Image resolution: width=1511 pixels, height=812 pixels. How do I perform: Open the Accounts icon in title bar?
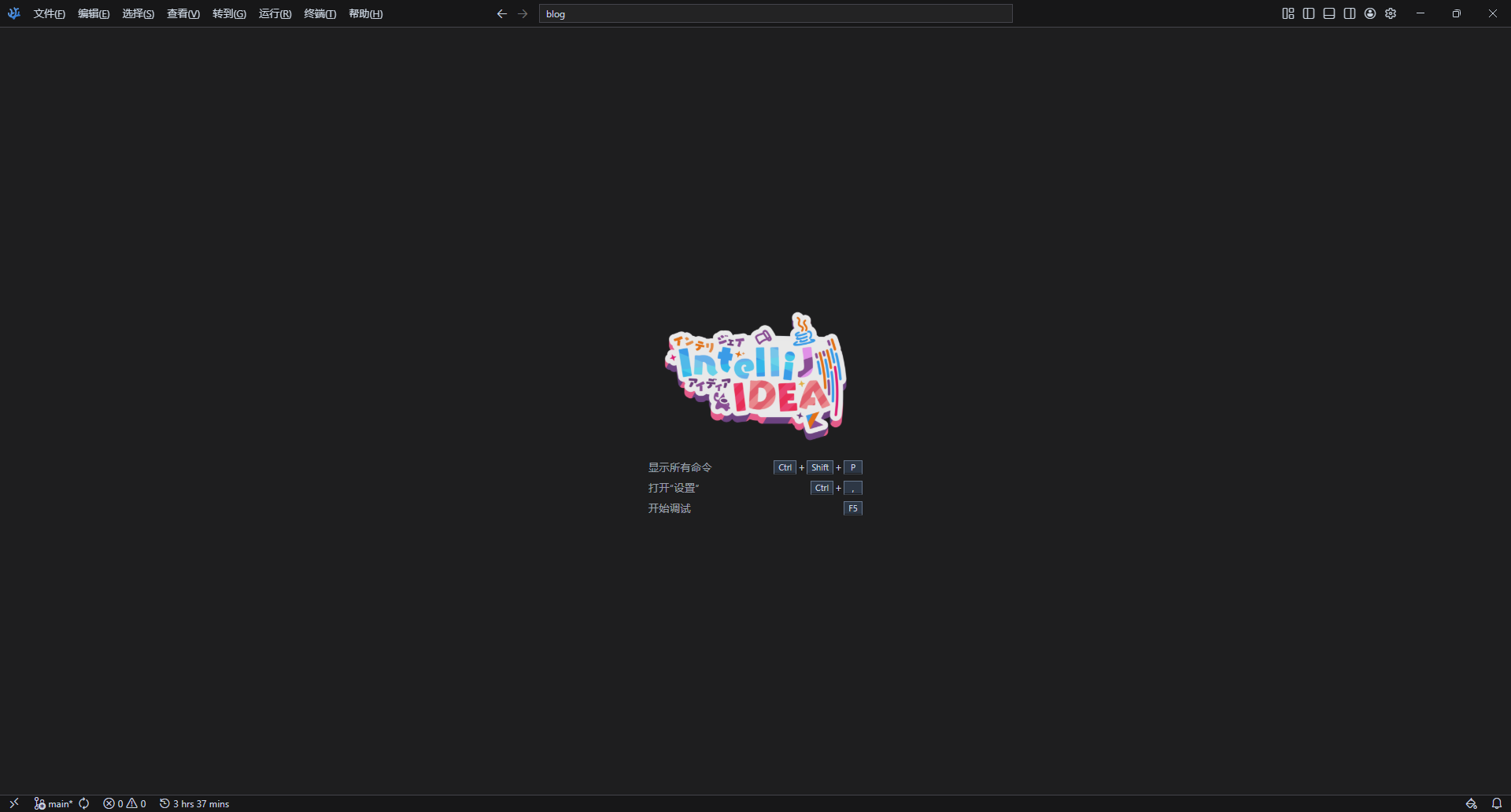pyautogui.click(x=1370, y=13)
